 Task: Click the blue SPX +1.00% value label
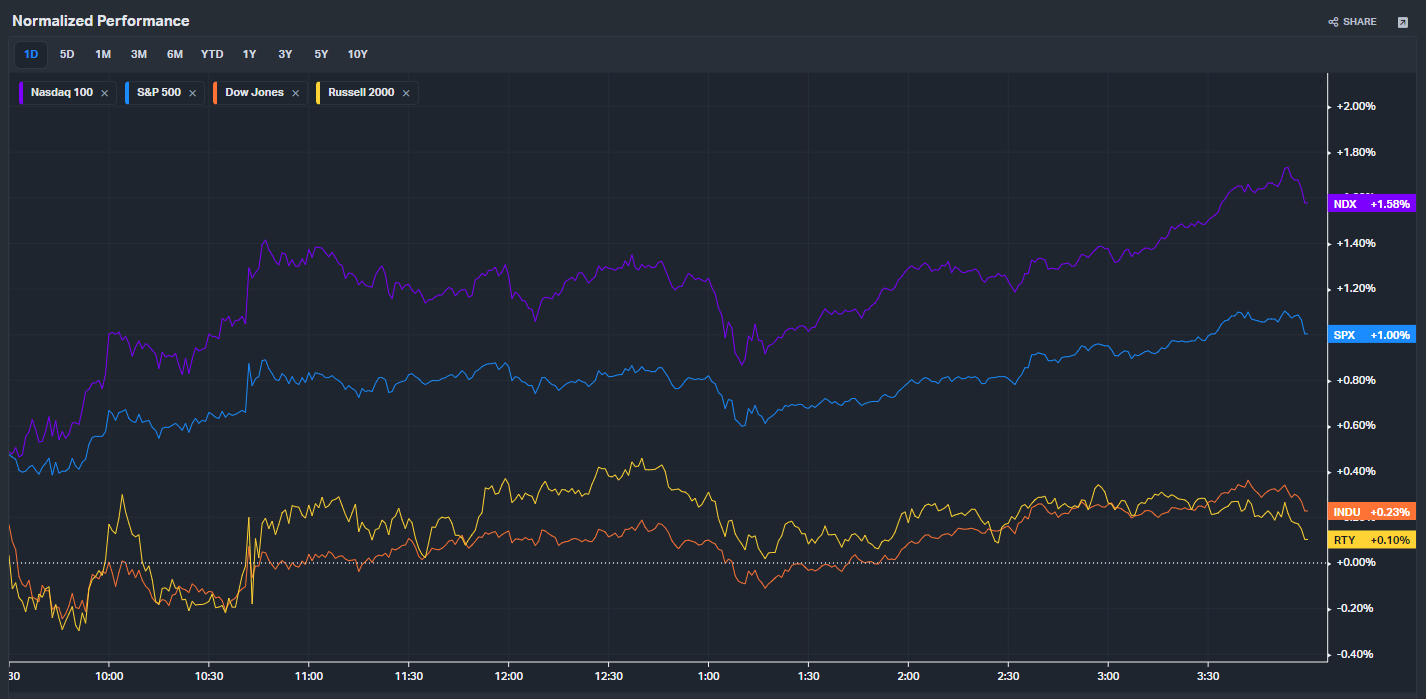click(x=1371, y=335)
